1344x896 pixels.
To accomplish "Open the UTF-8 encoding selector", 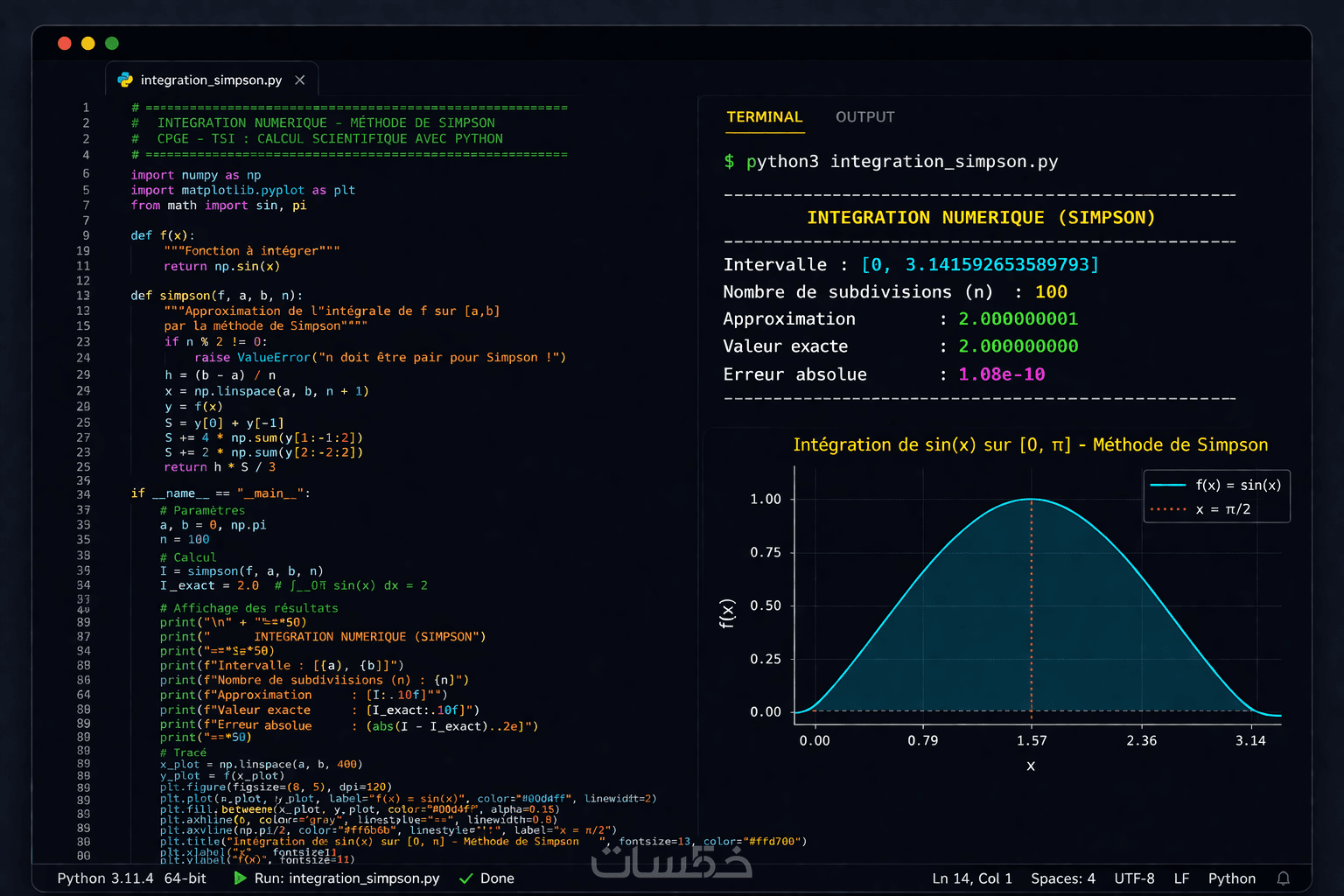I will (1134, 878).
